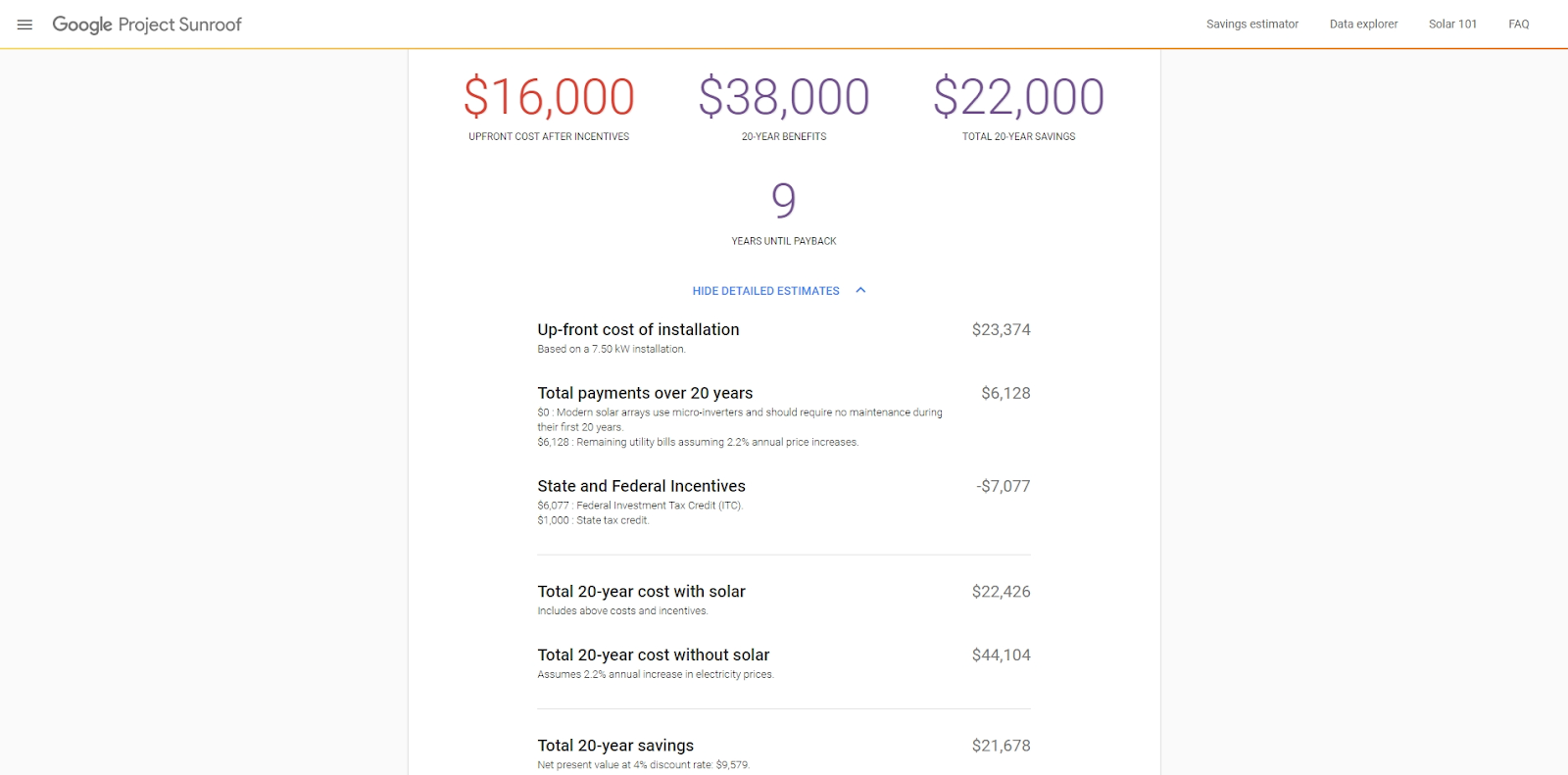Viewport: 1568px width, 775px height.
Task: Click the -$7,077 incentives amount
Action: pos(1003,486)
